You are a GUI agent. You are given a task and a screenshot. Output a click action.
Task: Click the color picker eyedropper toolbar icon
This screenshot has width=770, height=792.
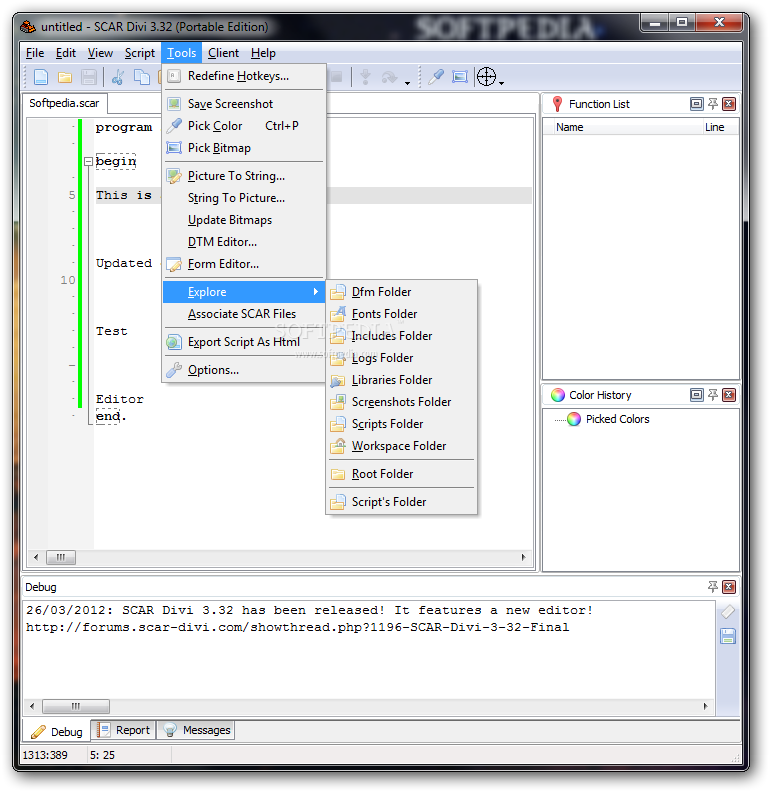click(x=436, y=77)
